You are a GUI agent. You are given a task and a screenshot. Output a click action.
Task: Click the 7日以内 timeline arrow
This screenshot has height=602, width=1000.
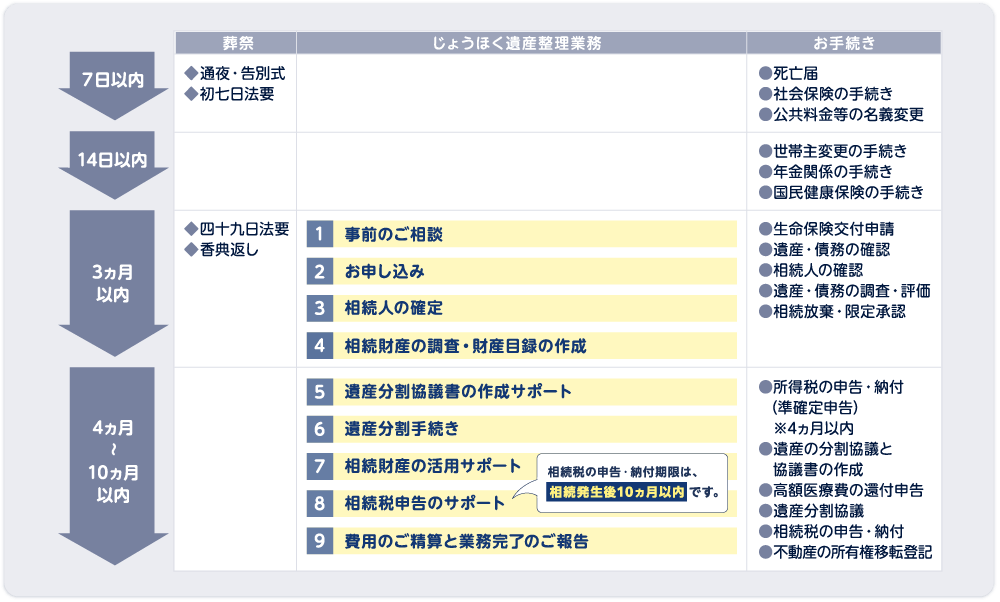coord(112,82)
